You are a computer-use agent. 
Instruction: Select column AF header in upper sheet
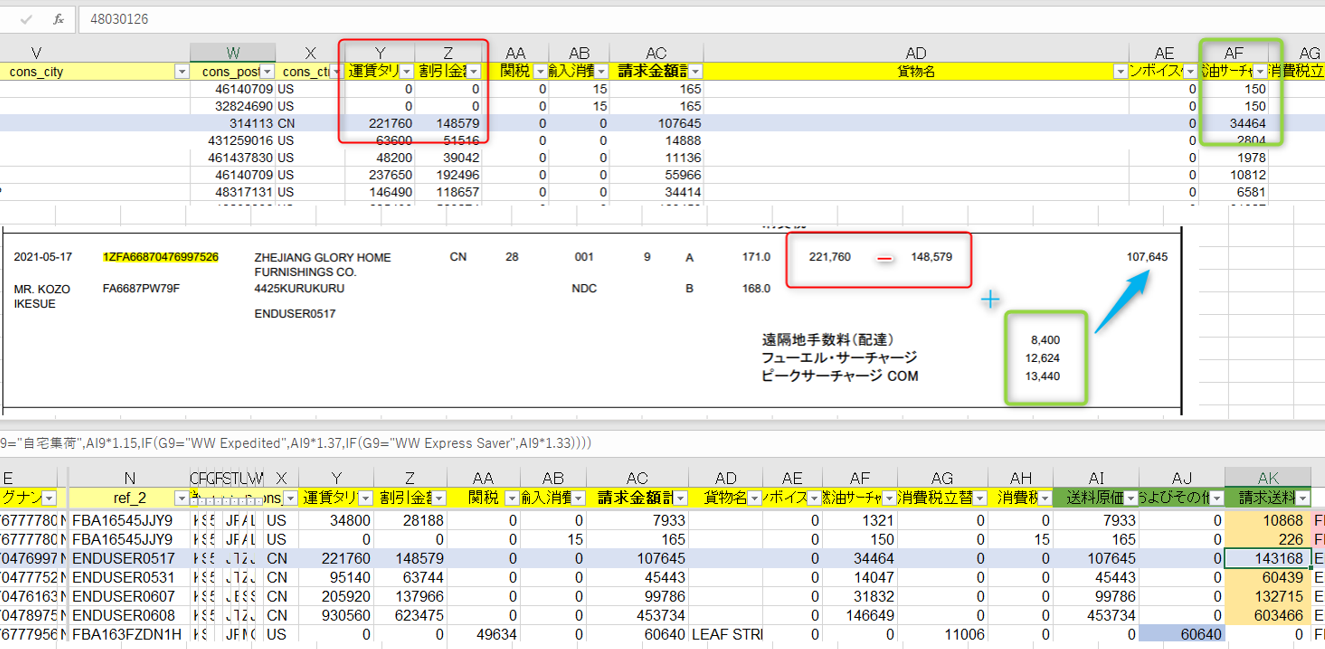[x=1234, y=53]
